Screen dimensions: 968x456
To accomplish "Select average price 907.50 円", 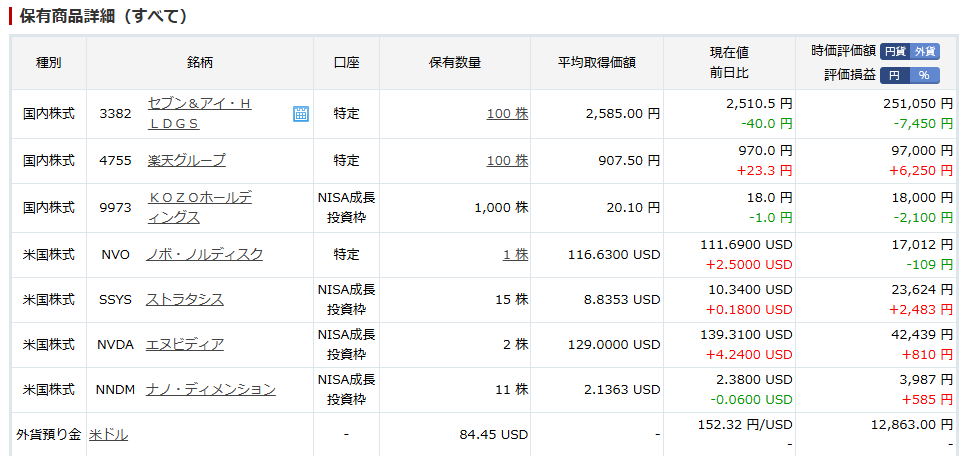I will (x=629, y=160).
